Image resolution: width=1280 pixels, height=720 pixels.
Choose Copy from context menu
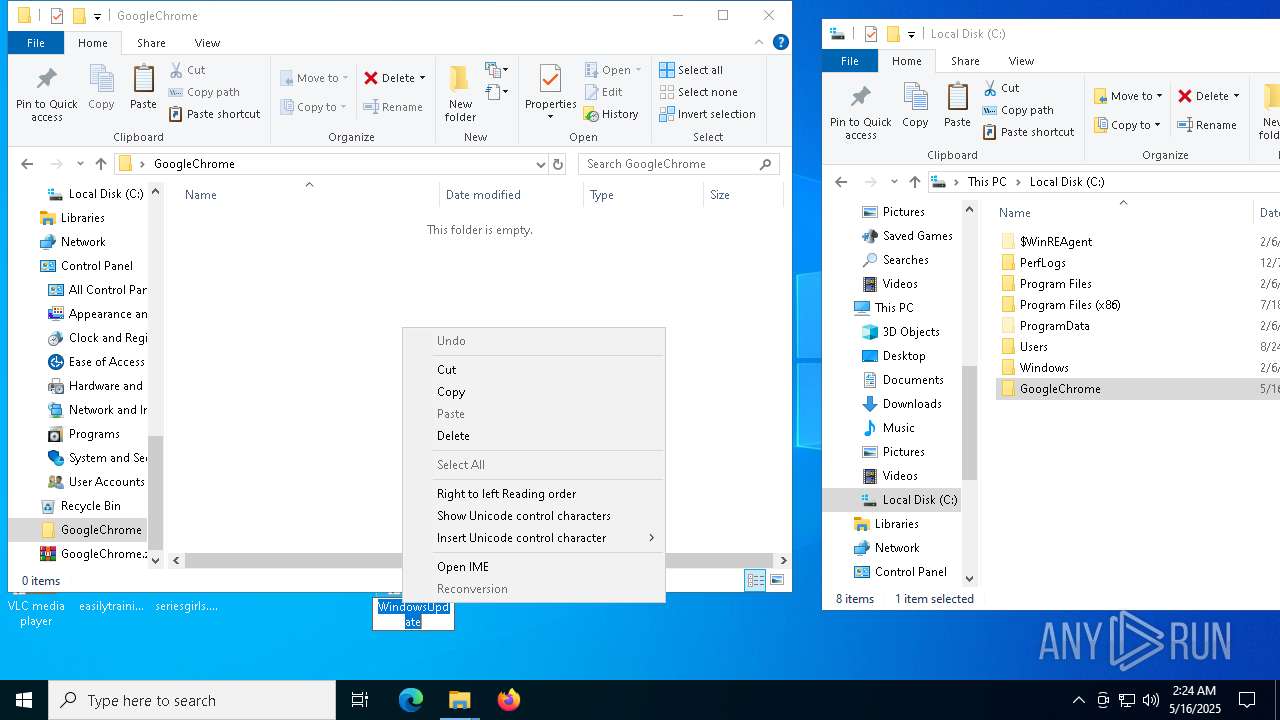point(534,392)
